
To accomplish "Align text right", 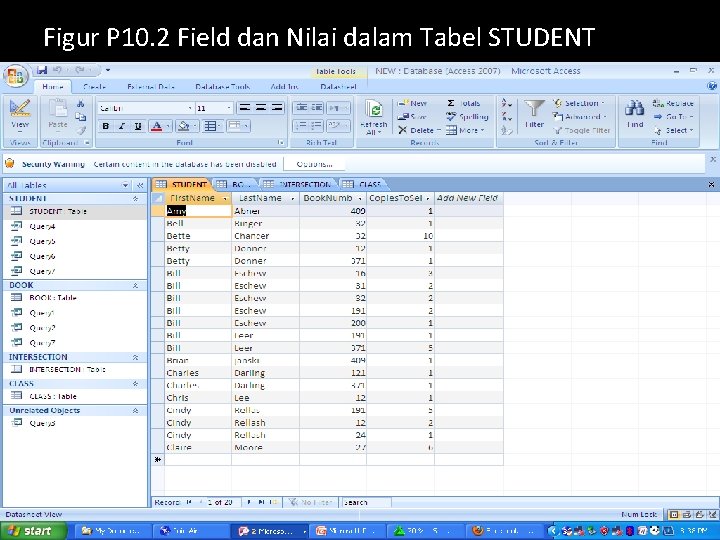I will tap(277, 108).
